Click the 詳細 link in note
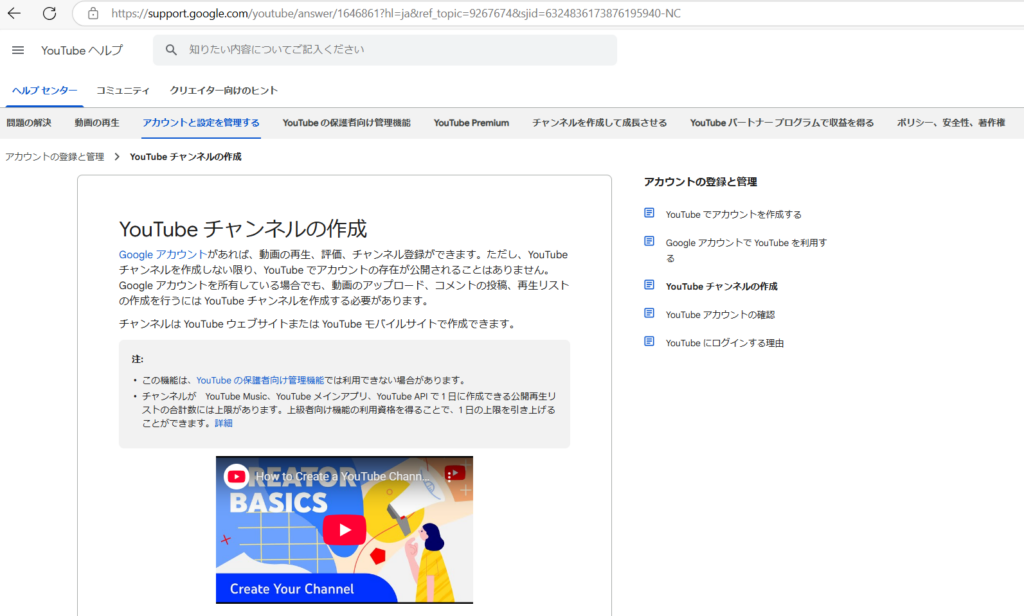 tap(223, 423)
